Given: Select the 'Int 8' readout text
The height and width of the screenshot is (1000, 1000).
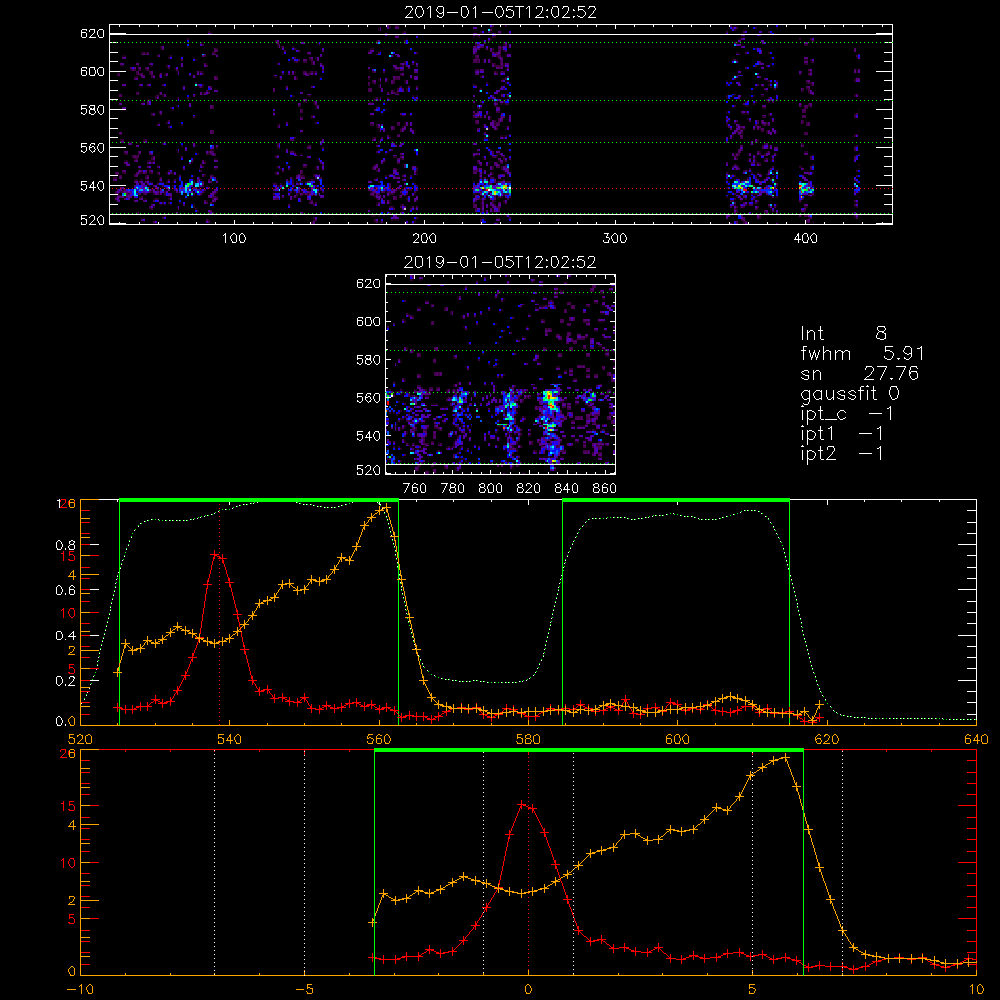Looking at the screenshot, I should point(843,333).
